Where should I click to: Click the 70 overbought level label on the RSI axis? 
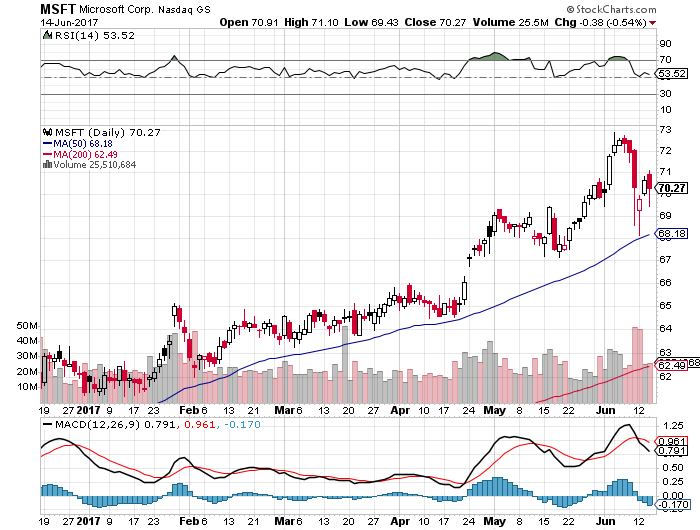tap(666, 60)
